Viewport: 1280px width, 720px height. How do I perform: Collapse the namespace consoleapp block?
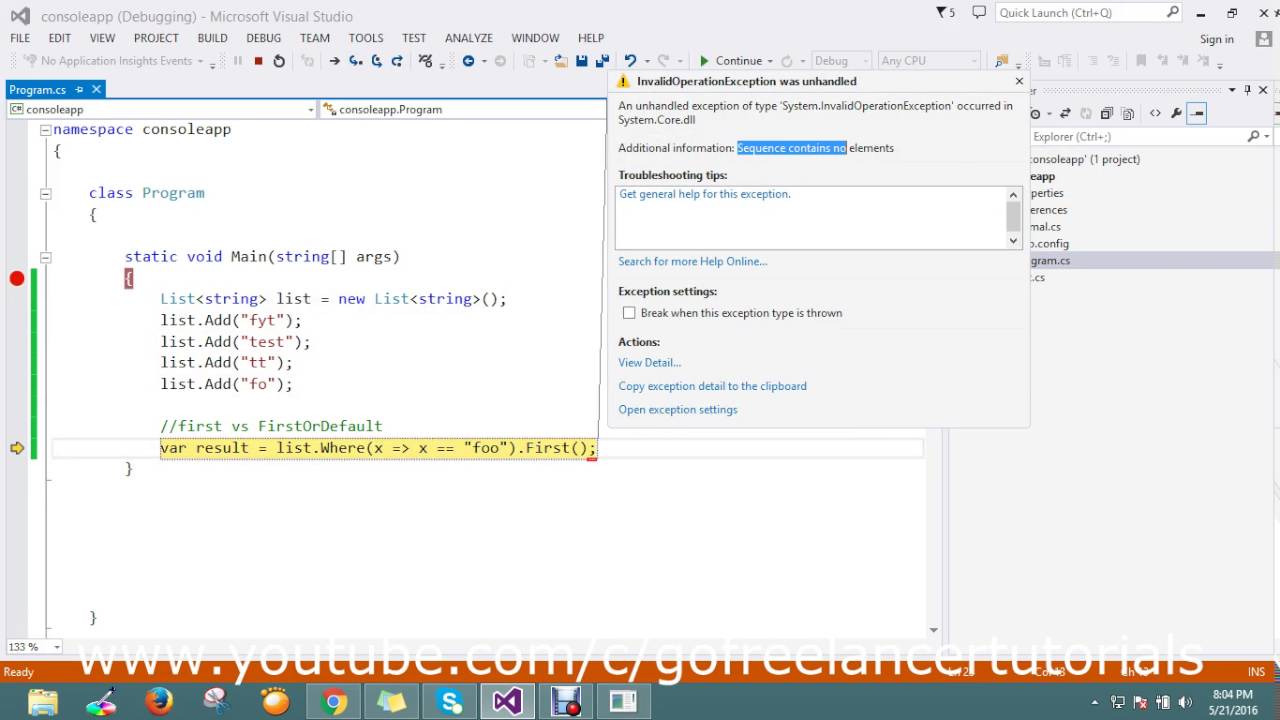tap(45, 130)
